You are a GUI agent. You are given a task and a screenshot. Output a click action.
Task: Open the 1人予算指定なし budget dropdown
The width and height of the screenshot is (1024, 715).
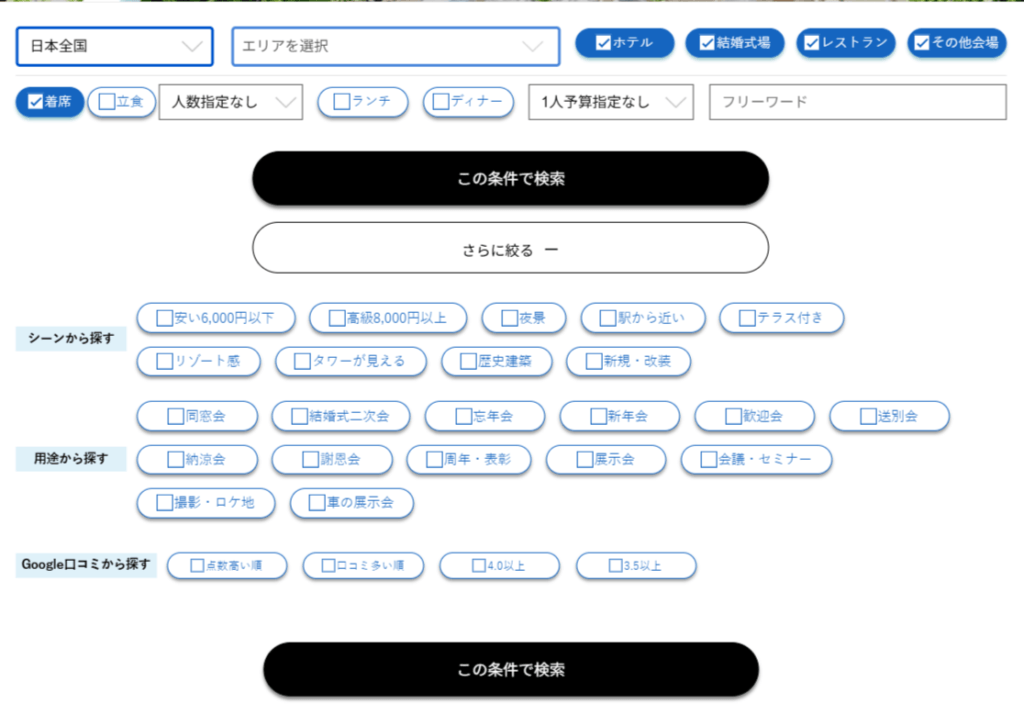[611, 102]
